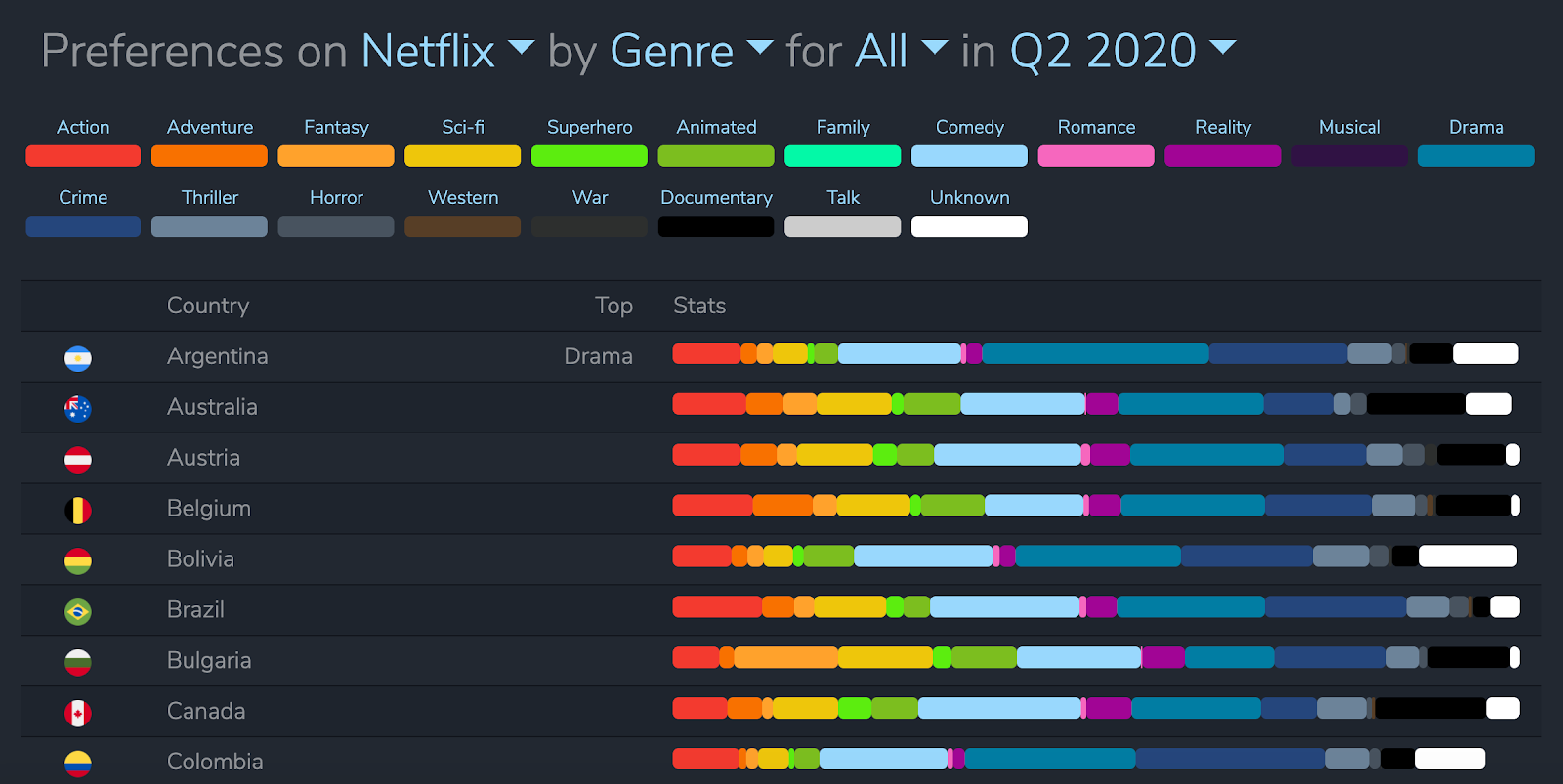Select the yellow Sci-fi genre swatch
This screenshot has height=784, width=1563.
pyautogui.click(x=463, y=156)
